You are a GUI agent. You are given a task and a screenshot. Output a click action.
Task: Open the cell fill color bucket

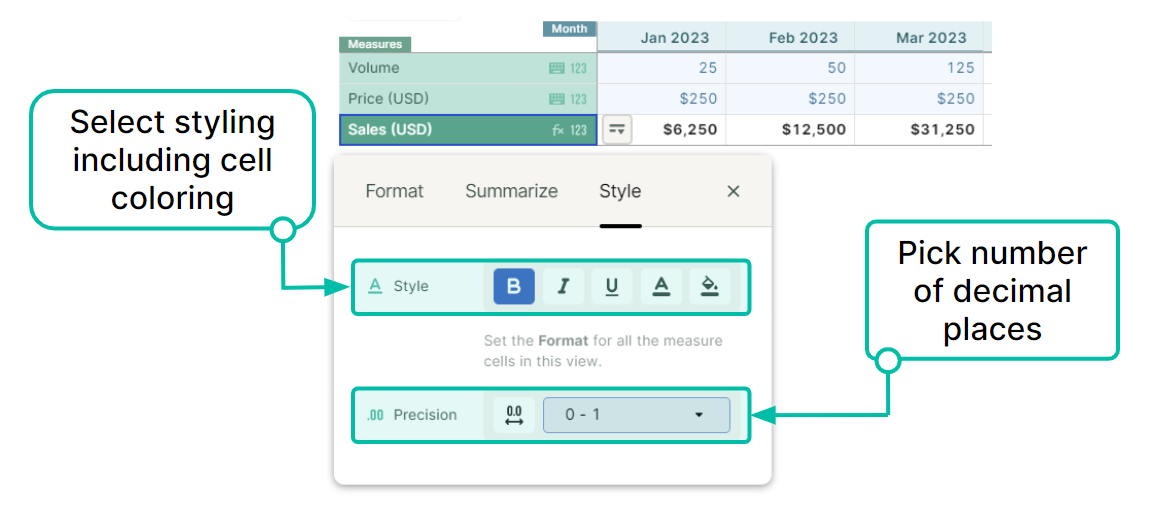[709, 287]
